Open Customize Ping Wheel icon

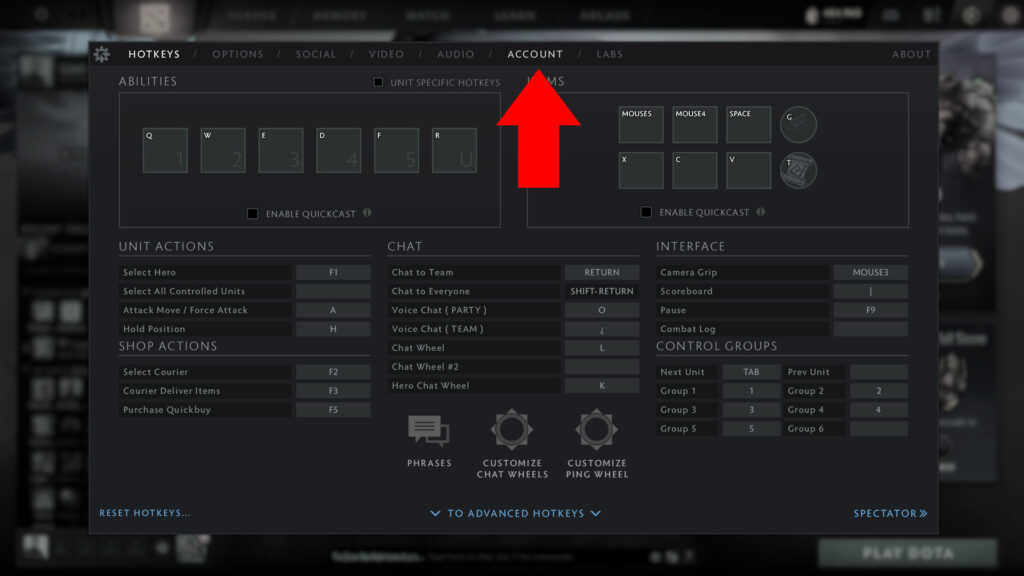click(597, 429)
